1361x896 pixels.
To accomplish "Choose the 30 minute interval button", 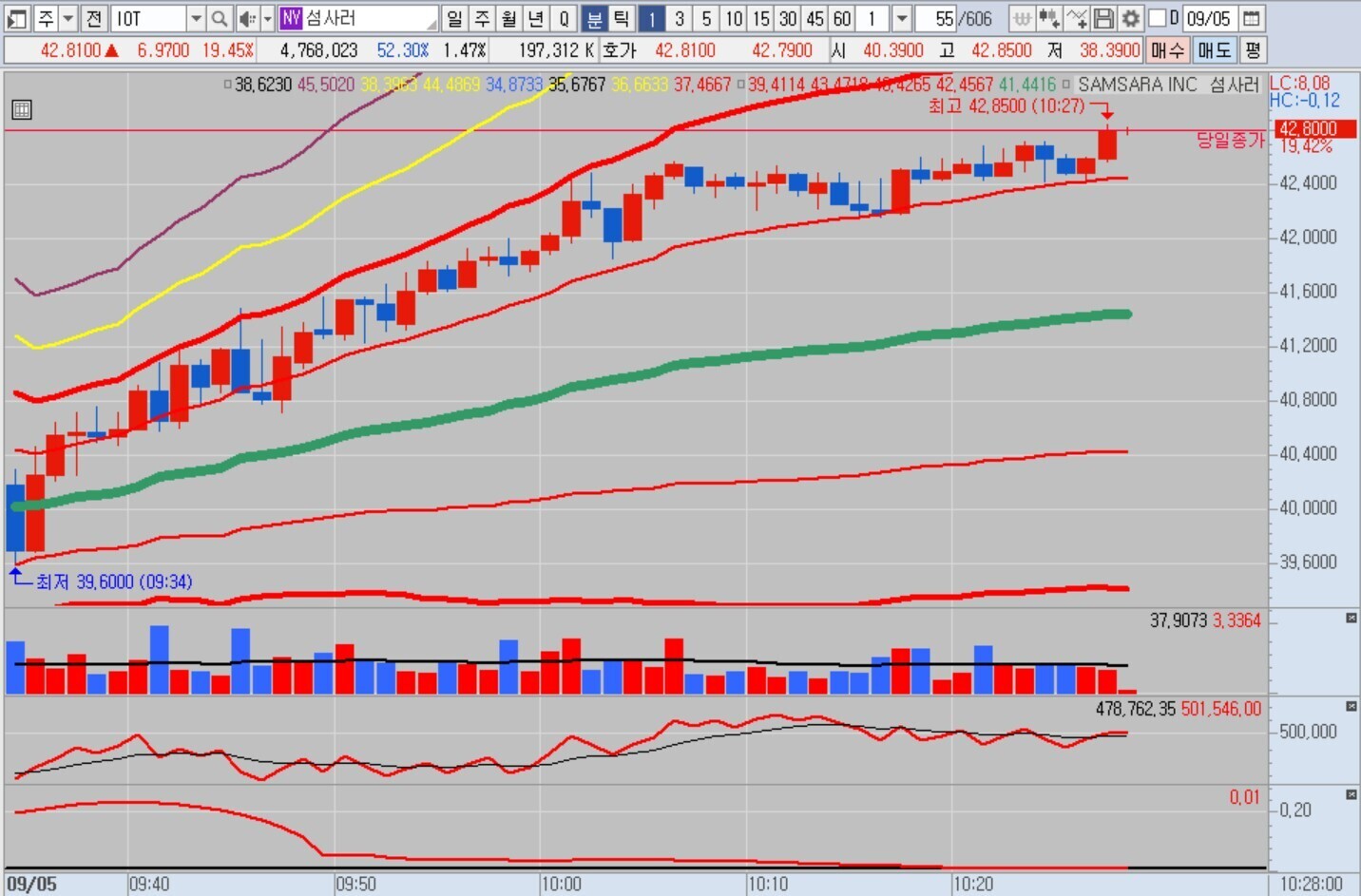I will tap(788, 18).
